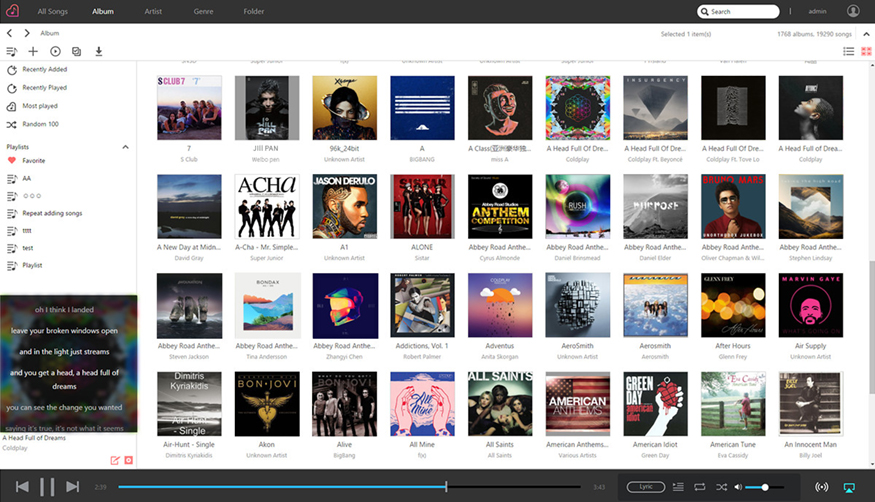Image resolution: width=875 pixels, height=502 pixels.
Task: Open American Idiot by Green Day
Action: (655, 404)
